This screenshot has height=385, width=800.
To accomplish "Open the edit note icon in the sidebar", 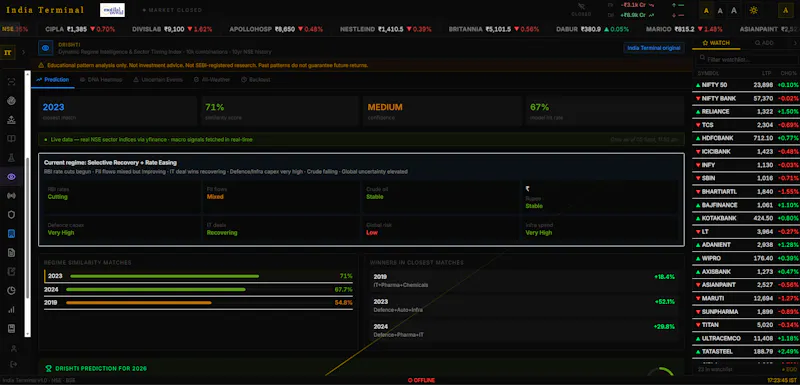I will point(11,272).
